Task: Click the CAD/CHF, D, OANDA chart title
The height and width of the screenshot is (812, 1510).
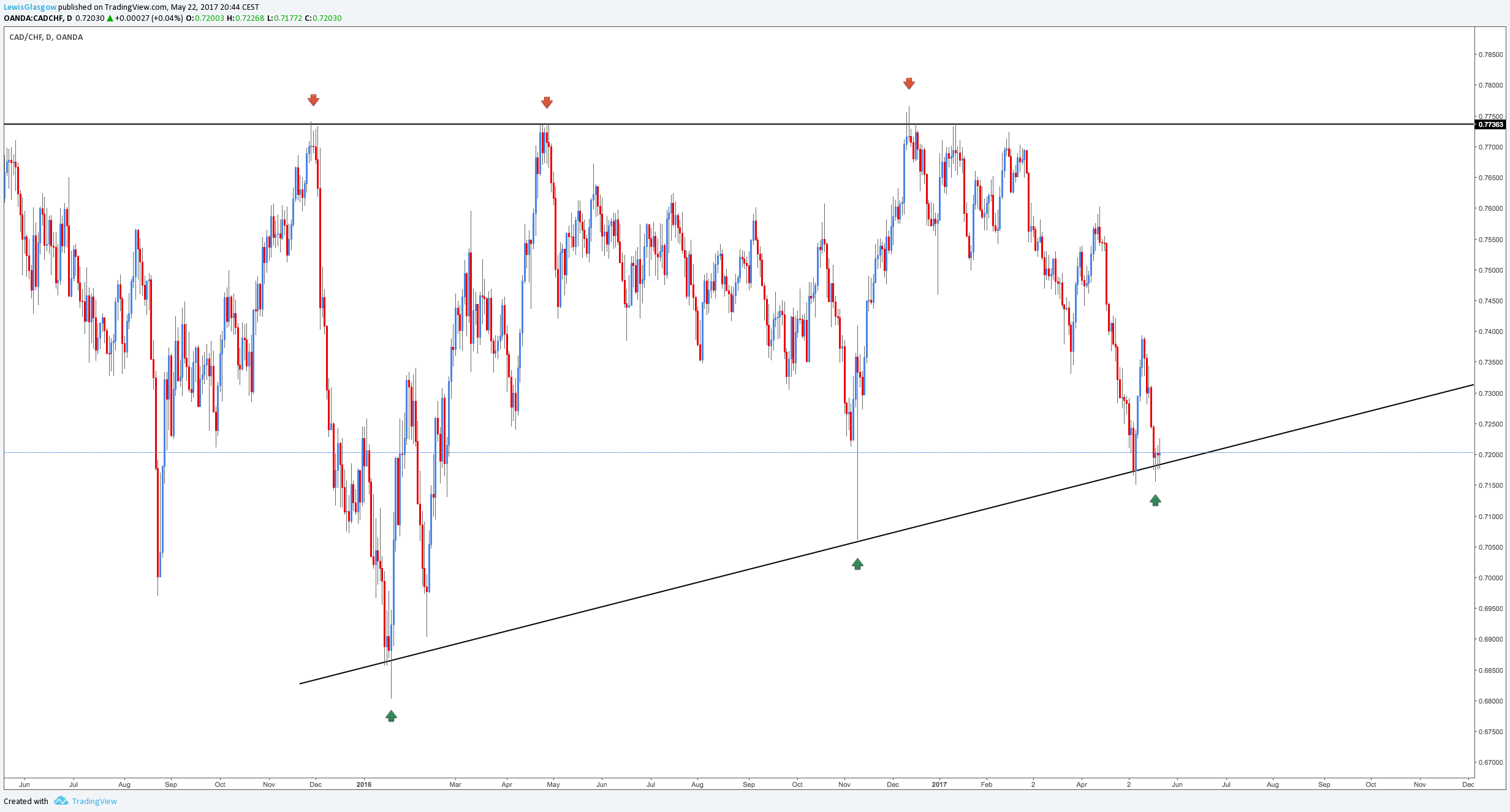Action: [46, 37]
